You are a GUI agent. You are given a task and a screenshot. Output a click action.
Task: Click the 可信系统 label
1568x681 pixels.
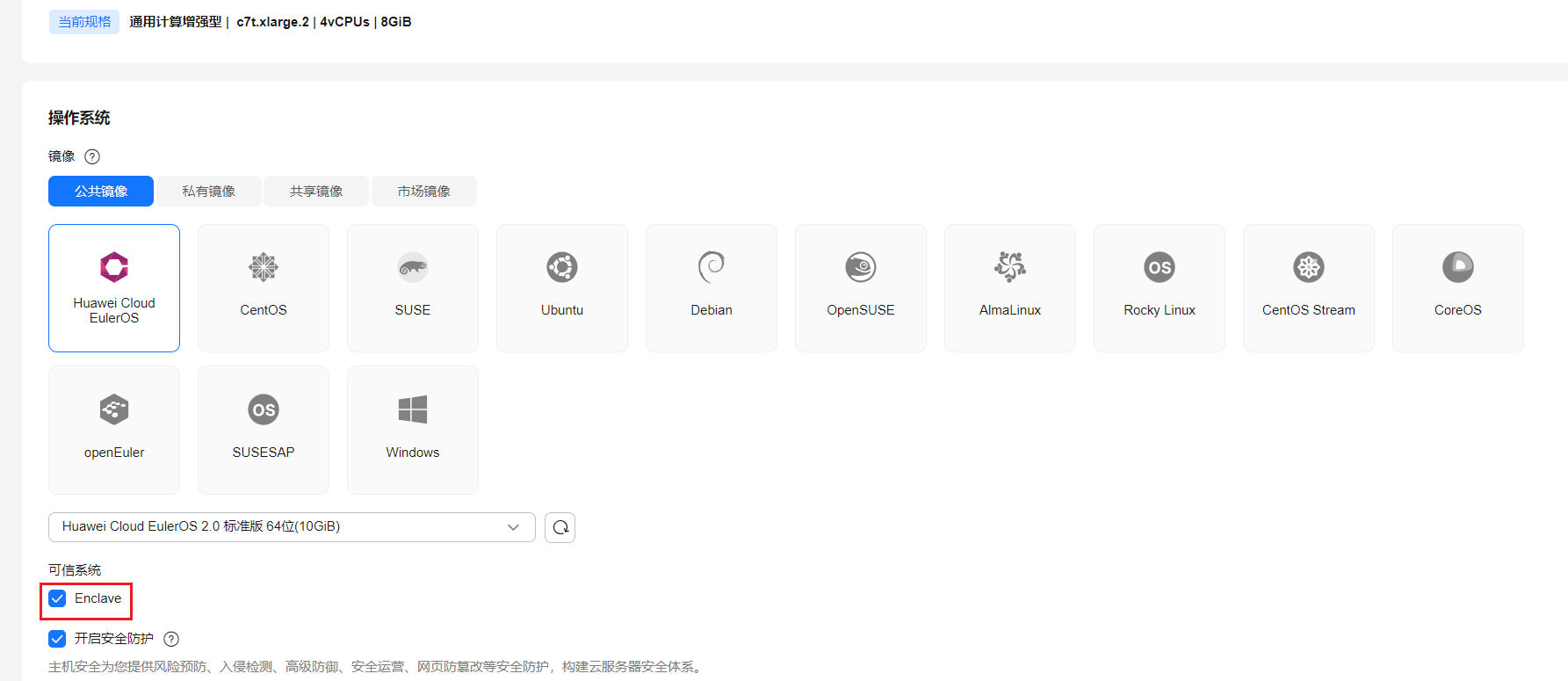click(x=75, y=570)
